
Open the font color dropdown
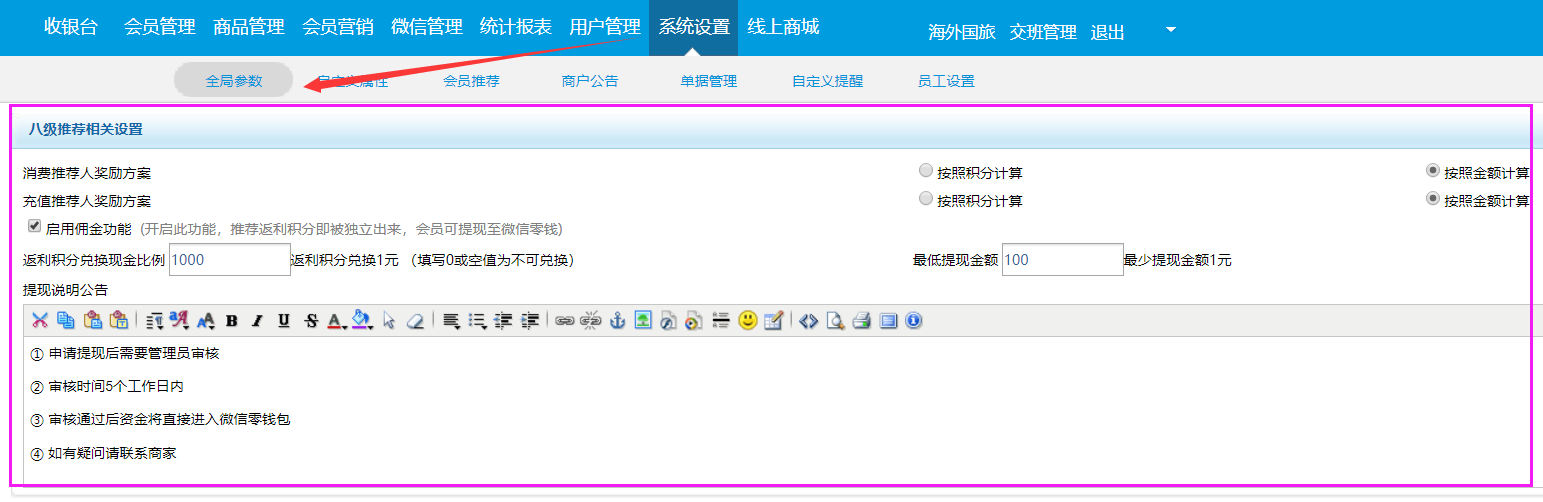[x=337, y=321]
